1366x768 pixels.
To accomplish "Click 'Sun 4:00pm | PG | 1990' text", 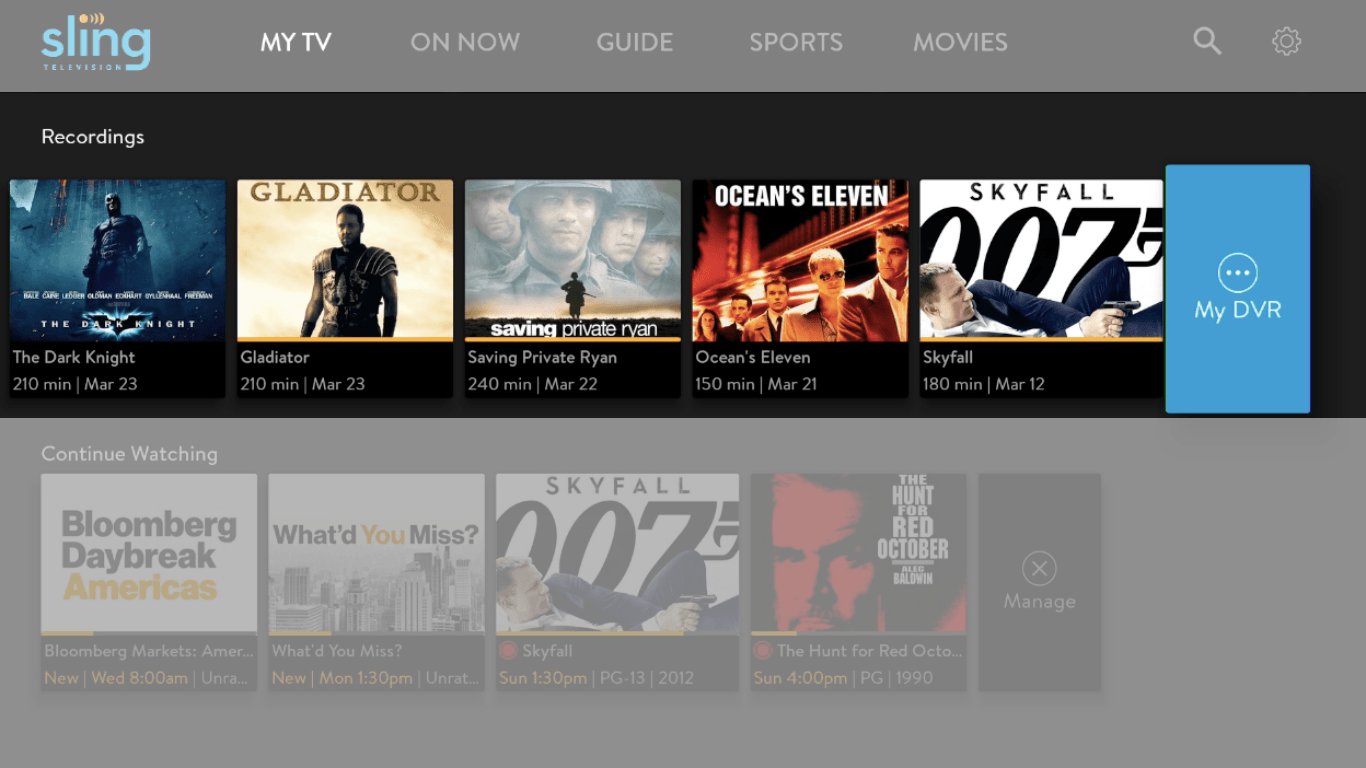I will 843,678.
